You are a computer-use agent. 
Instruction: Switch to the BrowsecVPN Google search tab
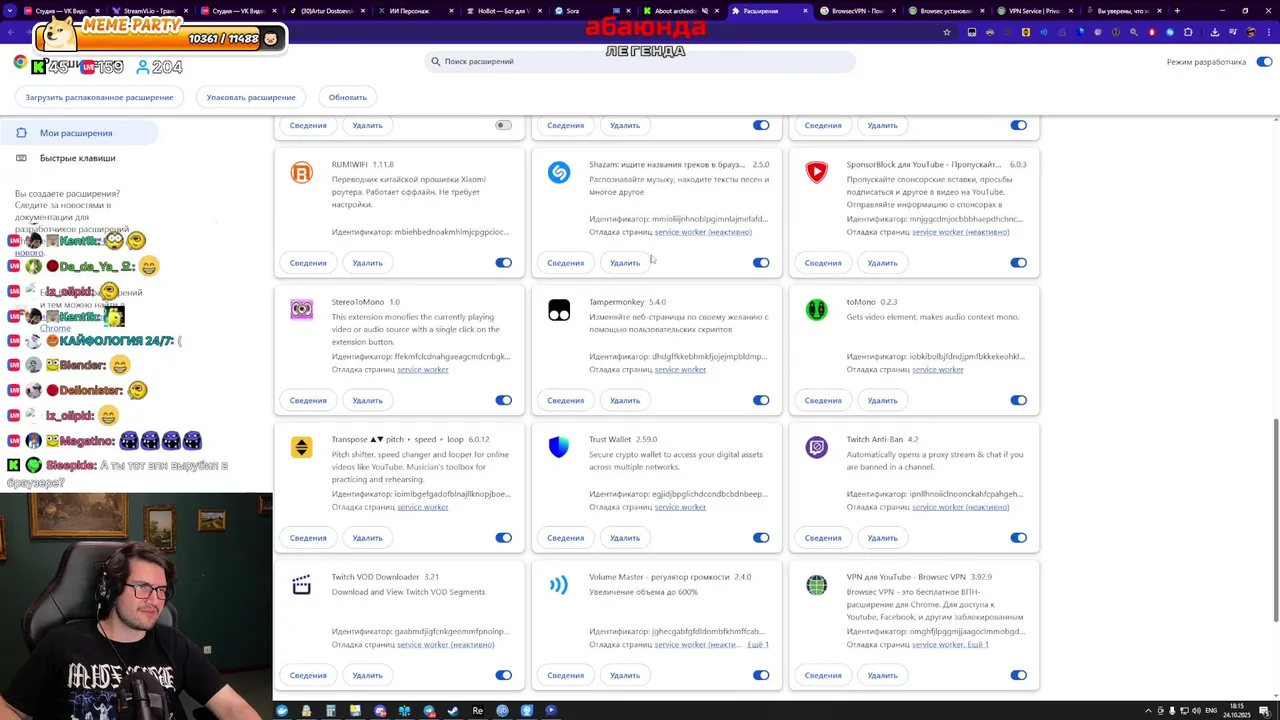(856, 11)
